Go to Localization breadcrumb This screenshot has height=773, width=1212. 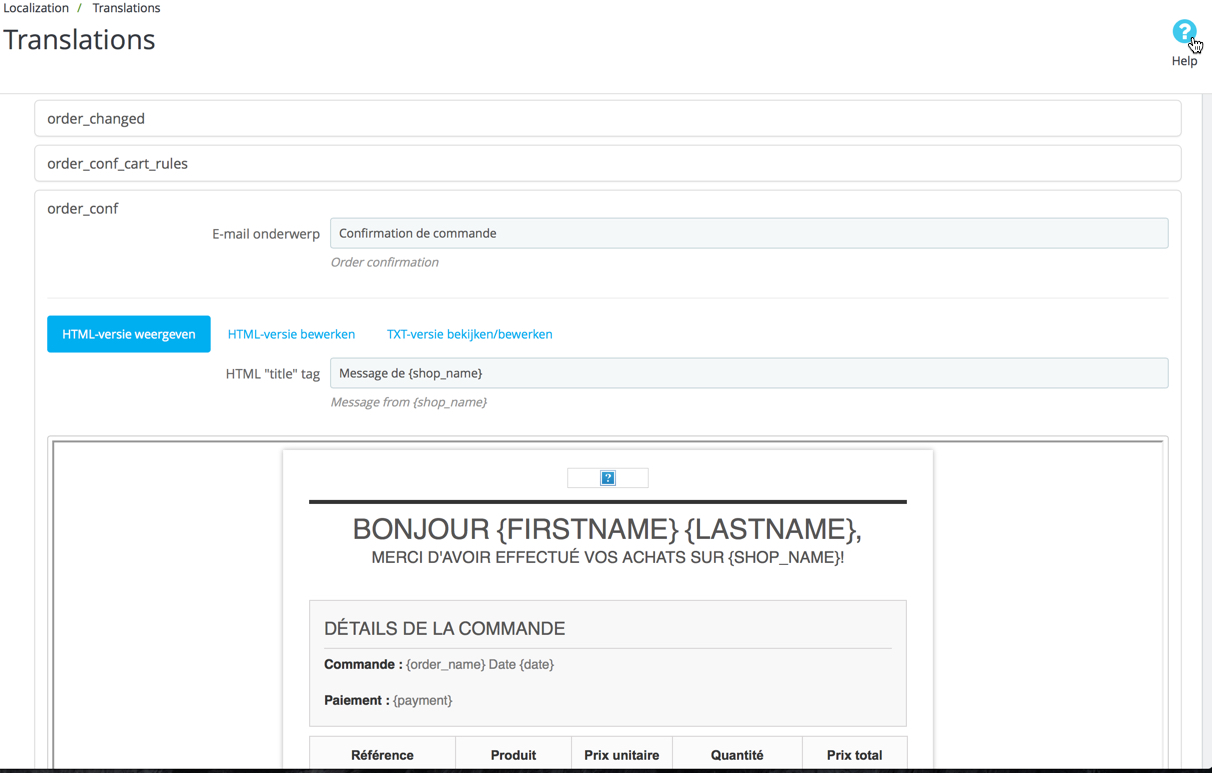pyautogui.click(x=36, y=8)
